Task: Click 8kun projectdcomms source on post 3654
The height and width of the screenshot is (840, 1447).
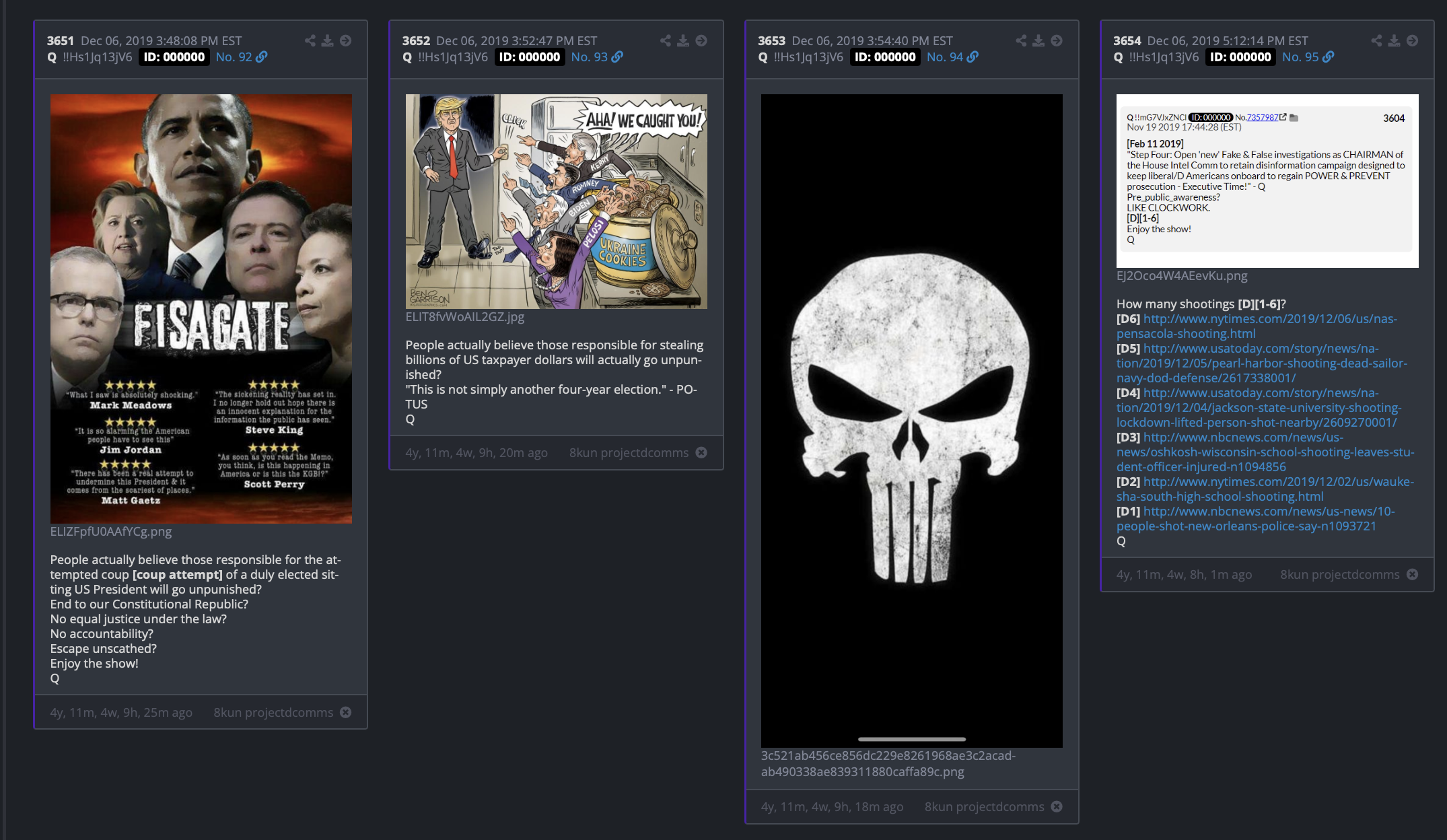Action: coord(1339,574)
